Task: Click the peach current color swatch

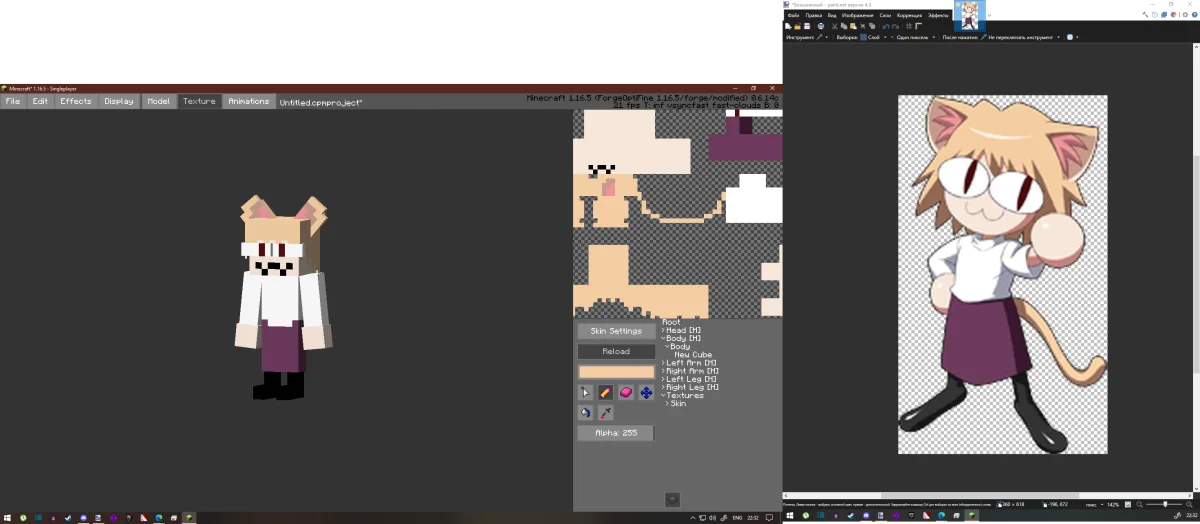Action: click(616, 372)
